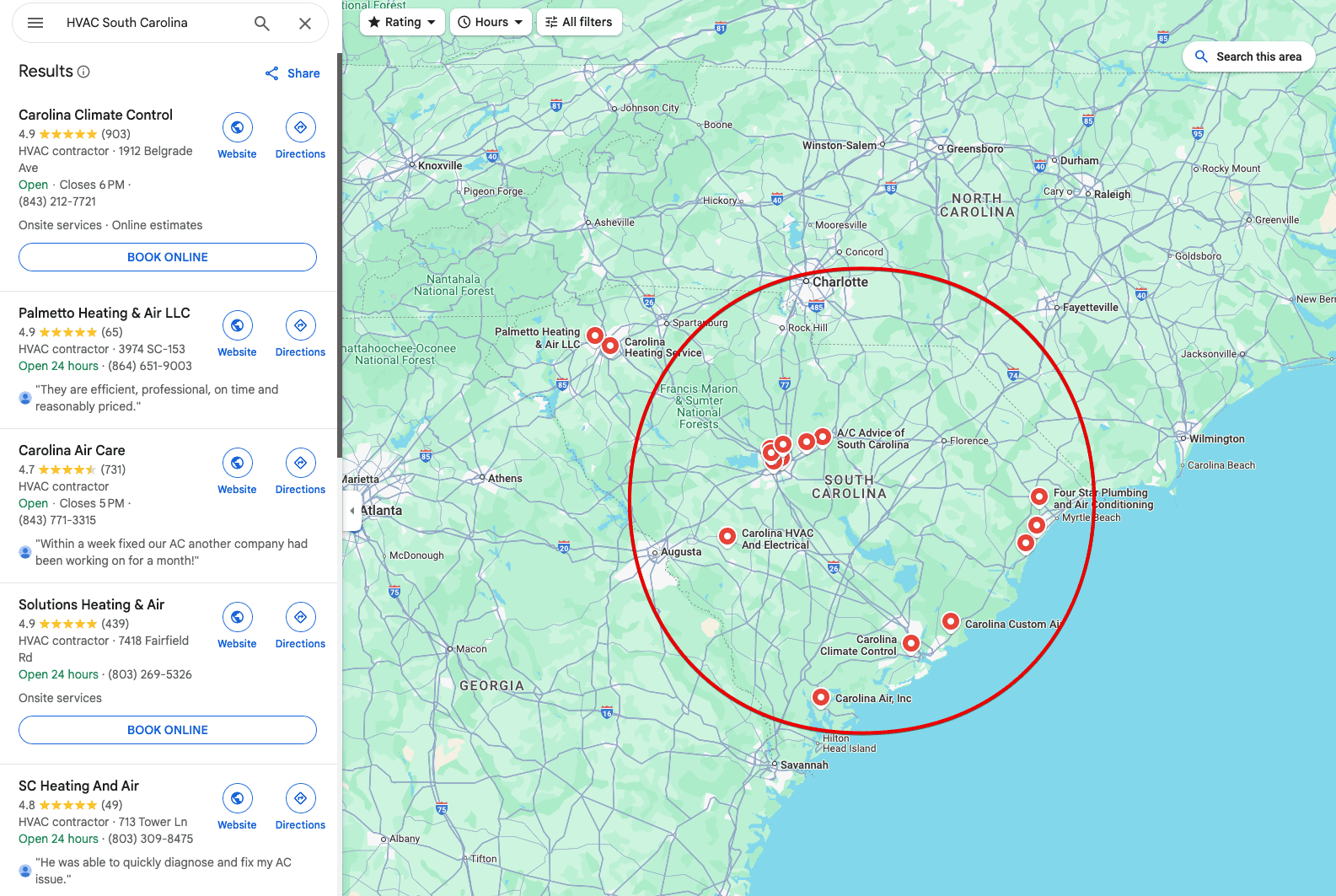Expand the Rating filter dropdown
This screenshot has height=896, width=1336.
(402, 22)
